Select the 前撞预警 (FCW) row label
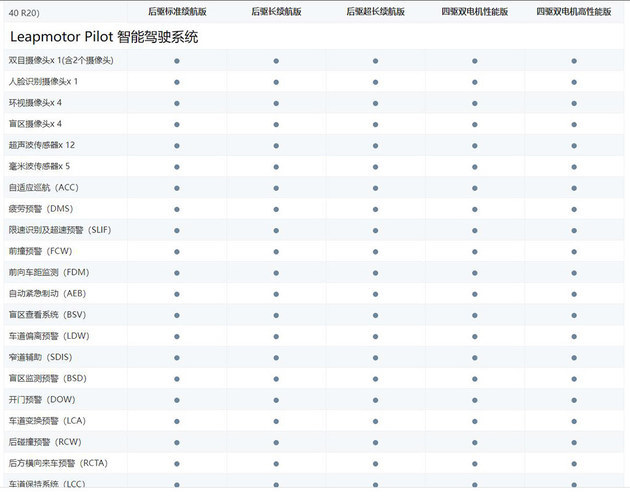 41,251
